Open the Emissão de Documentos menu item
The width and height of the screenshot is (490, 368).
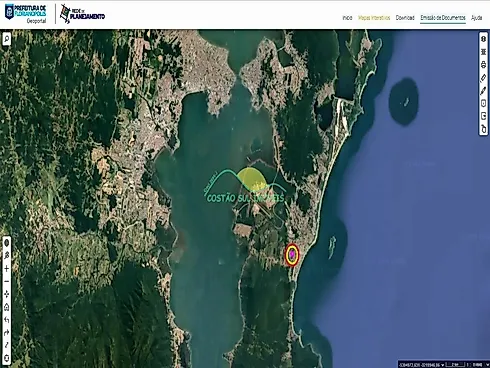[443, 18]
